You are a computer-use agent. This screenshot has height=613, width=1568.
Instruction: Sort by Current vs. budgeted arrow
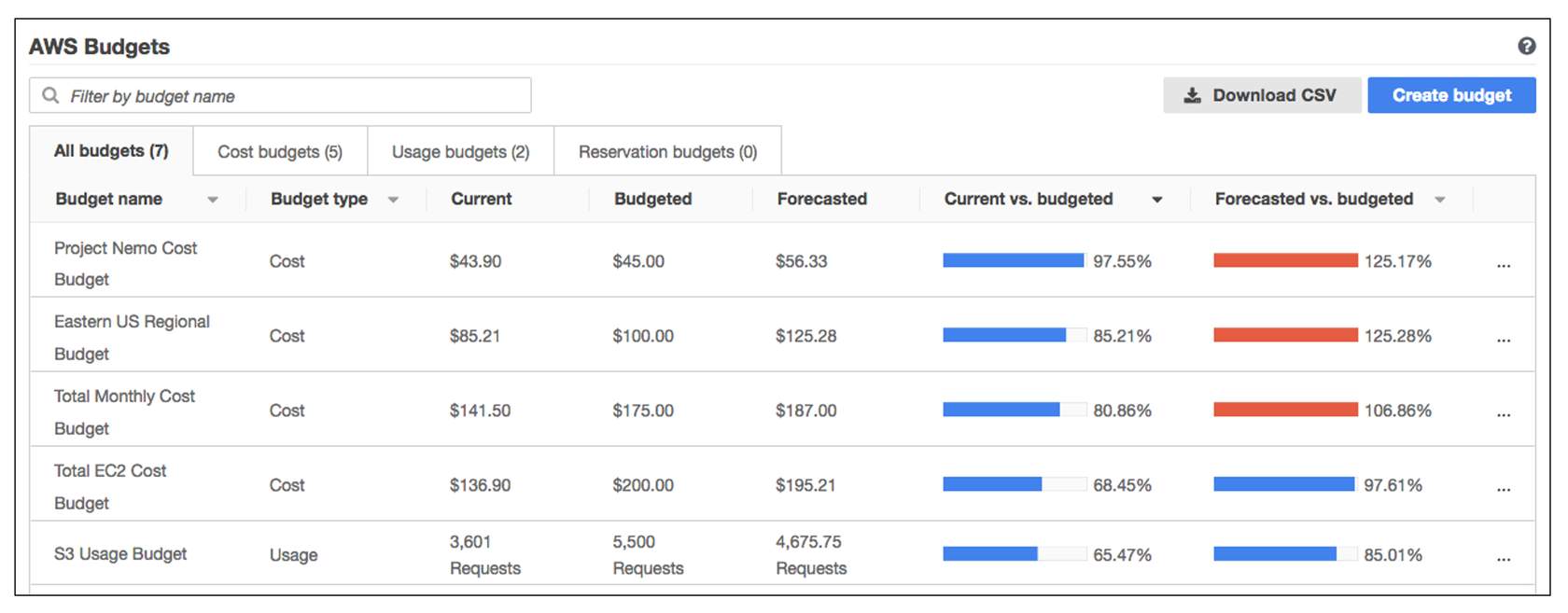1157,200
